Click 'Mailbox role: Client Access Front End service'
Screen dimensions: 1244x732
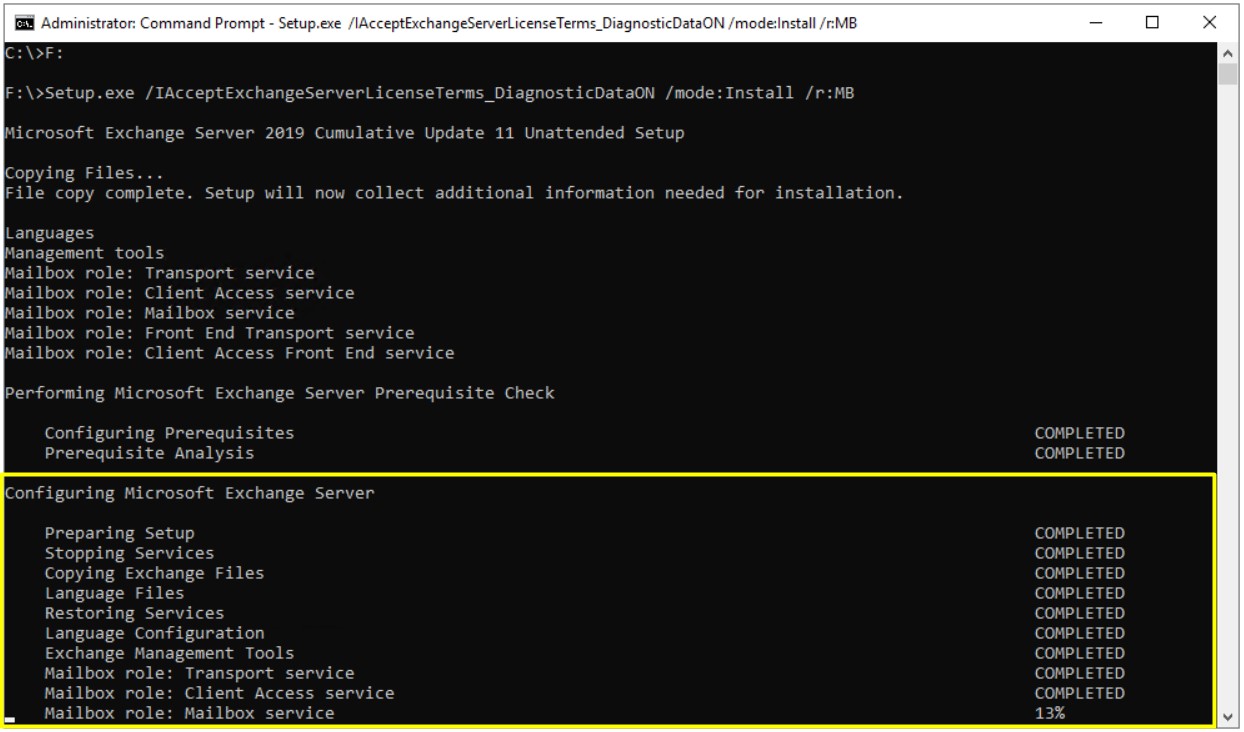pyautogui.click(x=230, y=352)
